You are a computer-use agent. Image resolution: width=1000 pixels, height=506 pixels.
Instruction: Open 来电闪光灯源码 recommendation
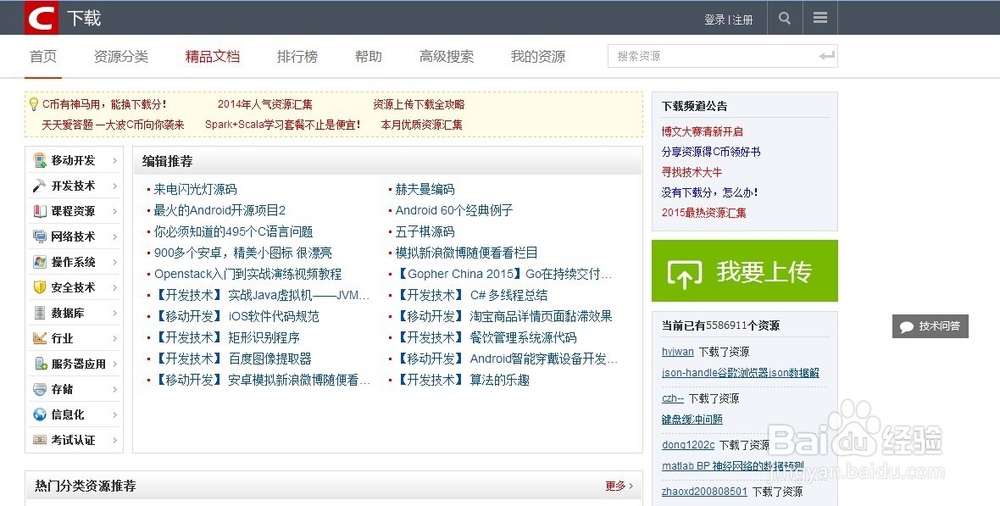(195, 190)
